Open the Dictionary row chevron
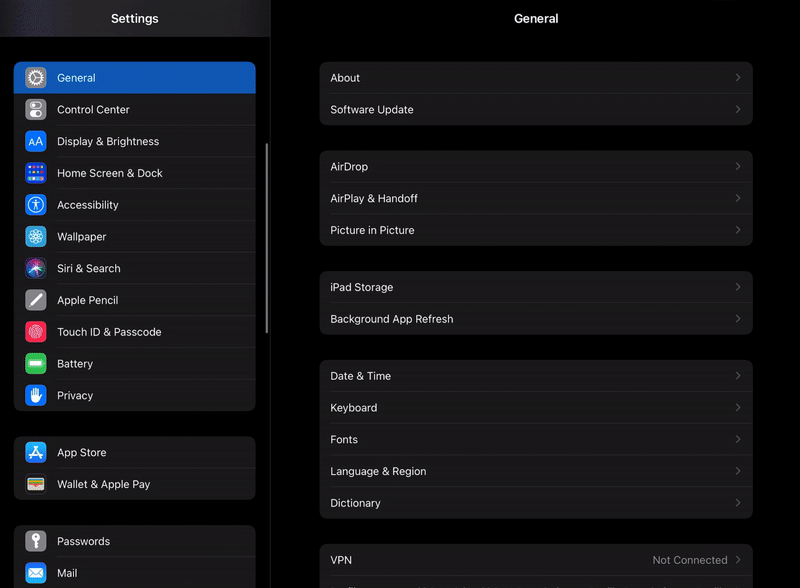 [738, 502]
